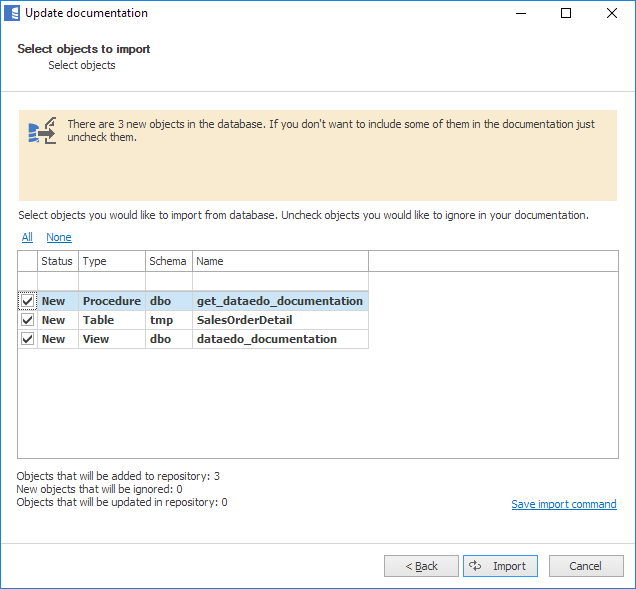Select the dataedo_documentation view row
This screenshot has height=589, width=636.
tap(266, 339)
